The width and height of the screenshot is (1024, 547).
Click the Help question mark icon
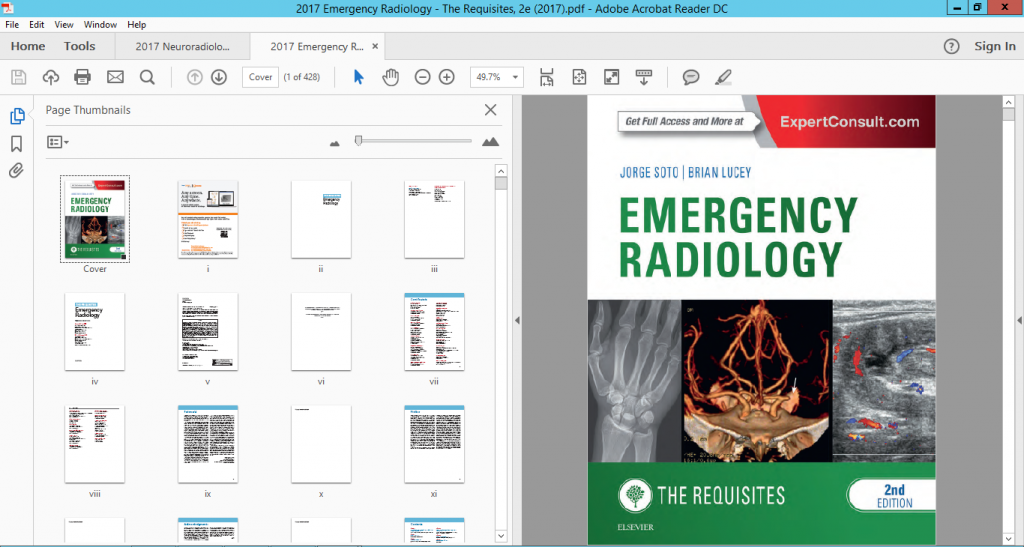(952, 46)
